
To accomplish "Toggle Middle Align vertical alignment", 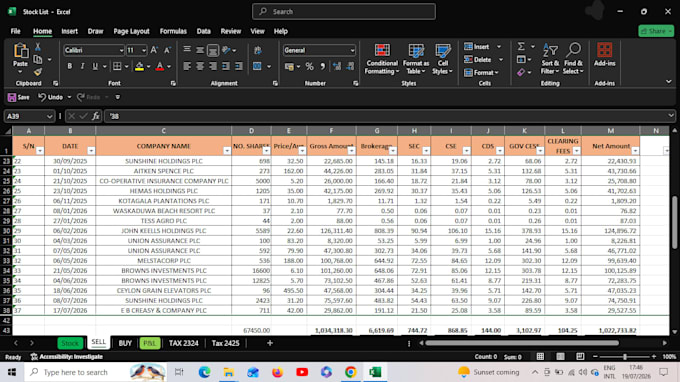I will pyautogui.click(x=200, y=50).
